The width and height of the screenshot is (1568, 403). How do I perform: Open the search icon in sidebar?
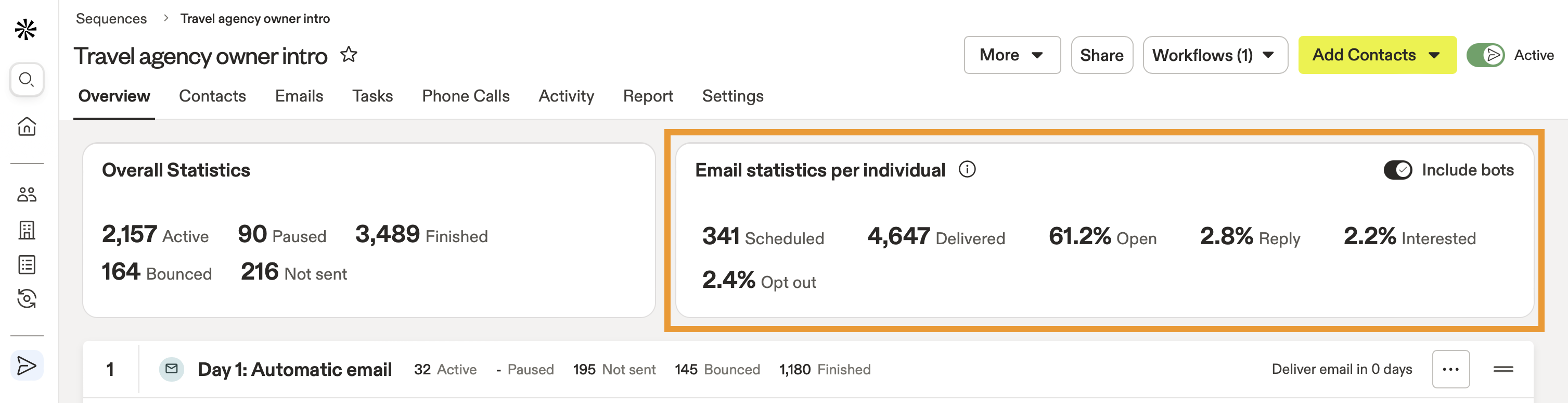tap(27, 80)
